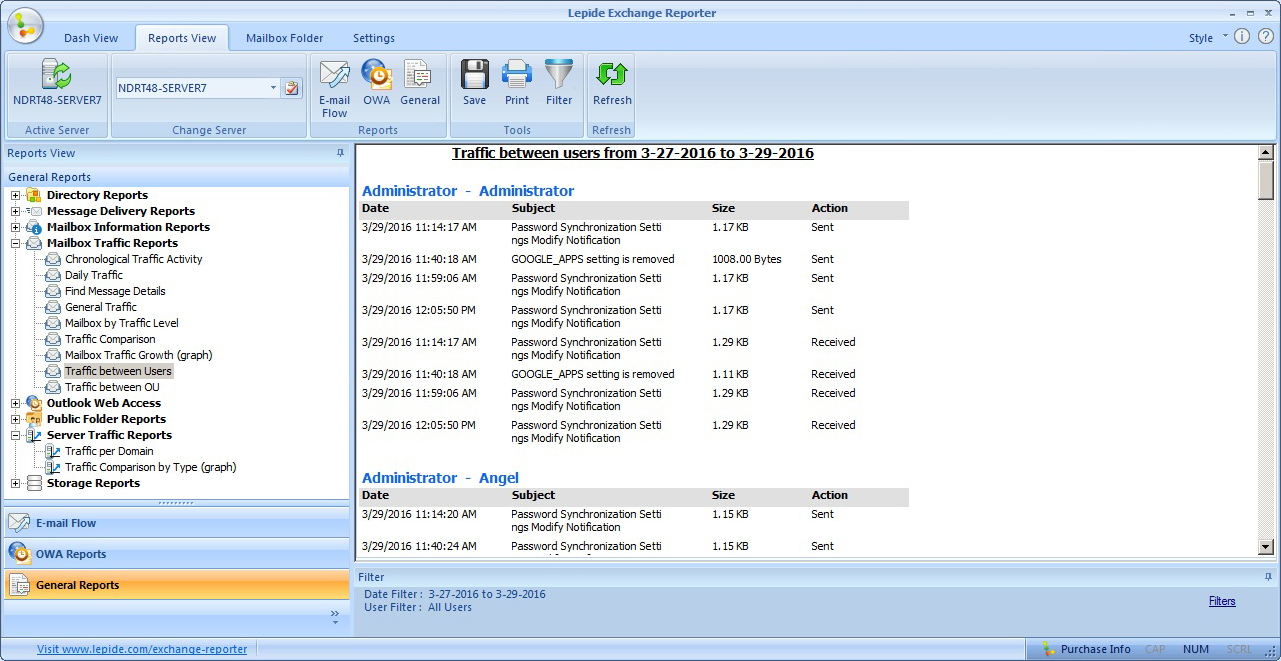Image resolution: width=1281 pixels, height=661 pixels.
Task: Open Mailbox Traffic Growth (graph) report
Action: (139, 355)
